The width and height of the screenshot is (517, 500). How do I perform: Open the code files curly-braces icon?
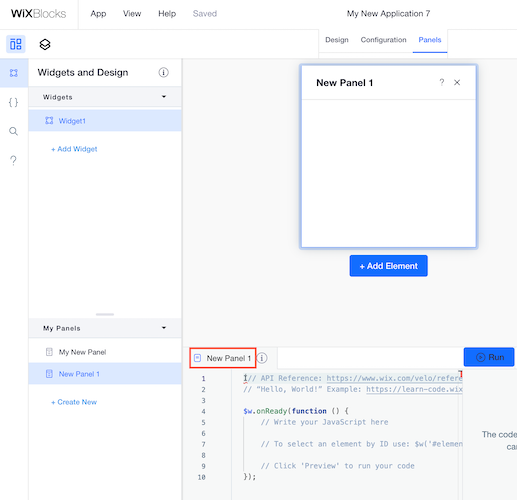click(13, 102)
